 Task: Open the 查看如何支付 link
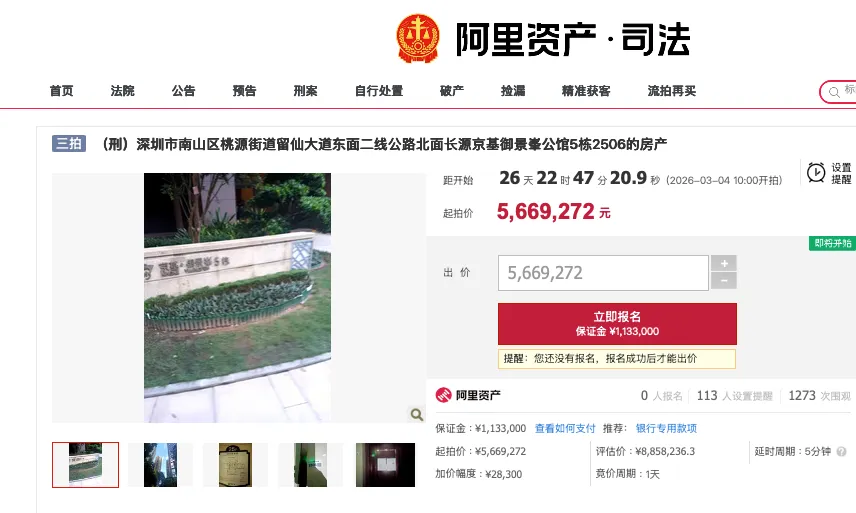(565, 428)
